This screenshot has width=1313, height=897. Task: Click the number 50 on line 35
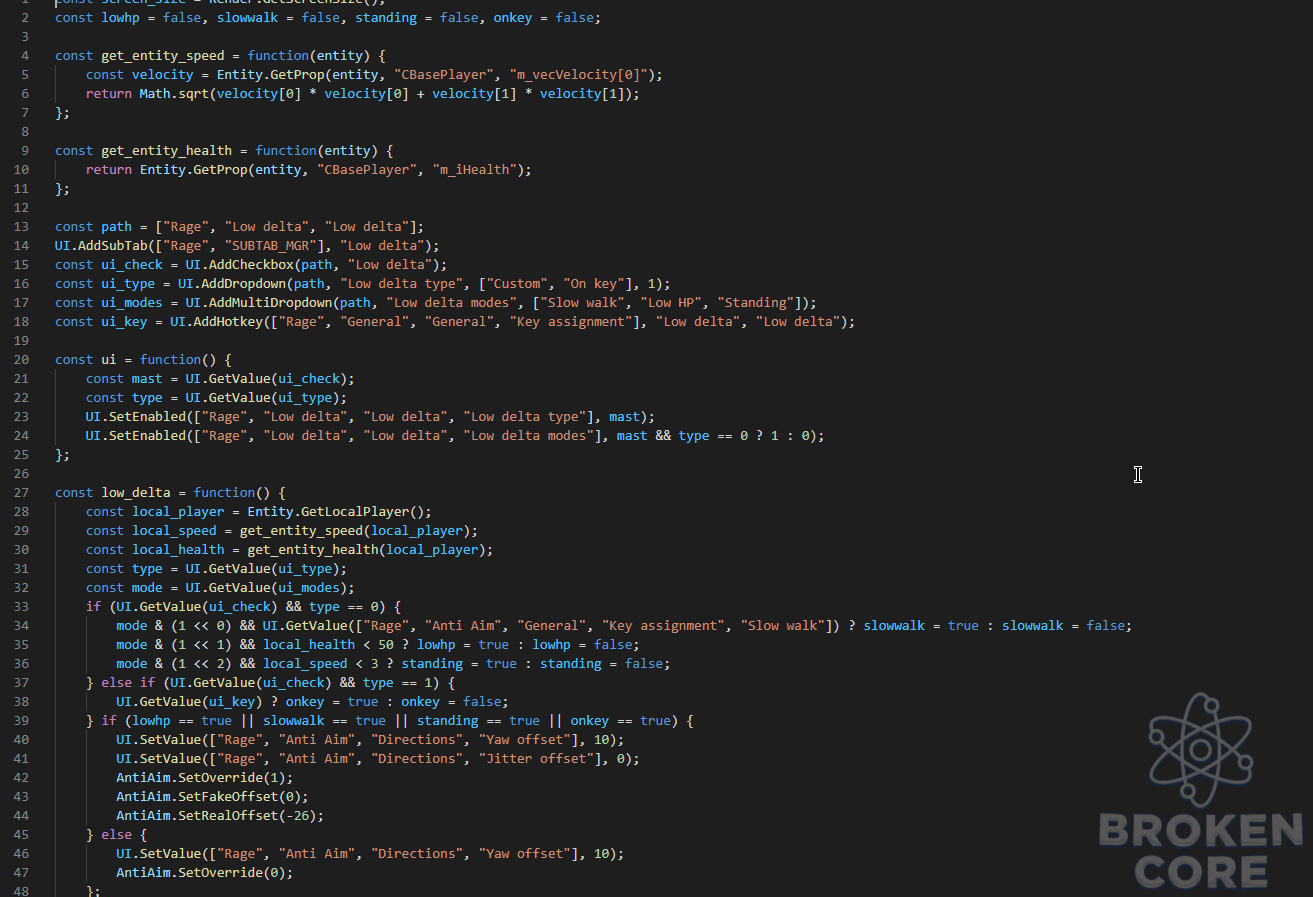pyautogui.click(x=386, y=645)
